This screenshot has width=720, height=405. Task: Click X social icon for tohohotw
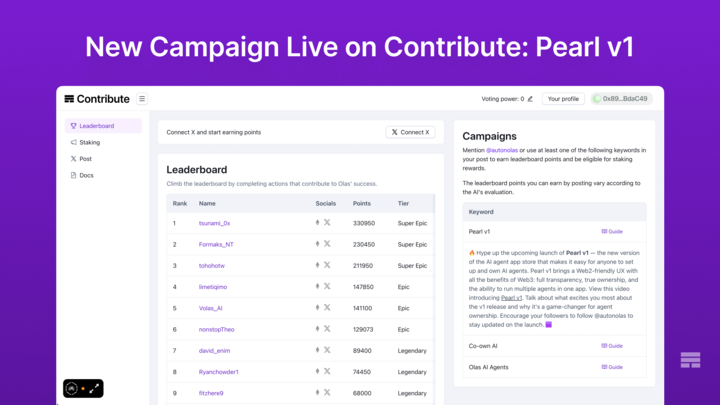pos(327,265)
